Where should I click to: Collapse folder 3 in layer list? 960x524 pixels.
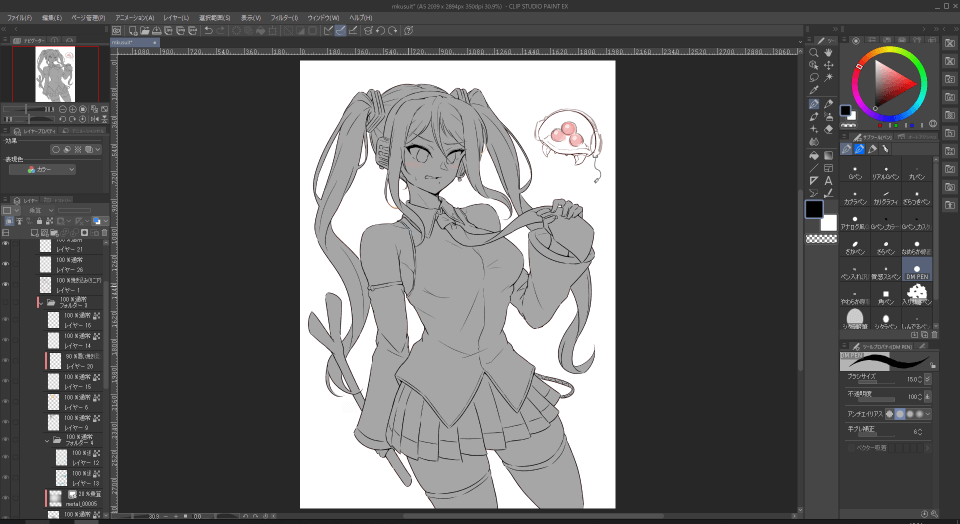click(40, 302)
